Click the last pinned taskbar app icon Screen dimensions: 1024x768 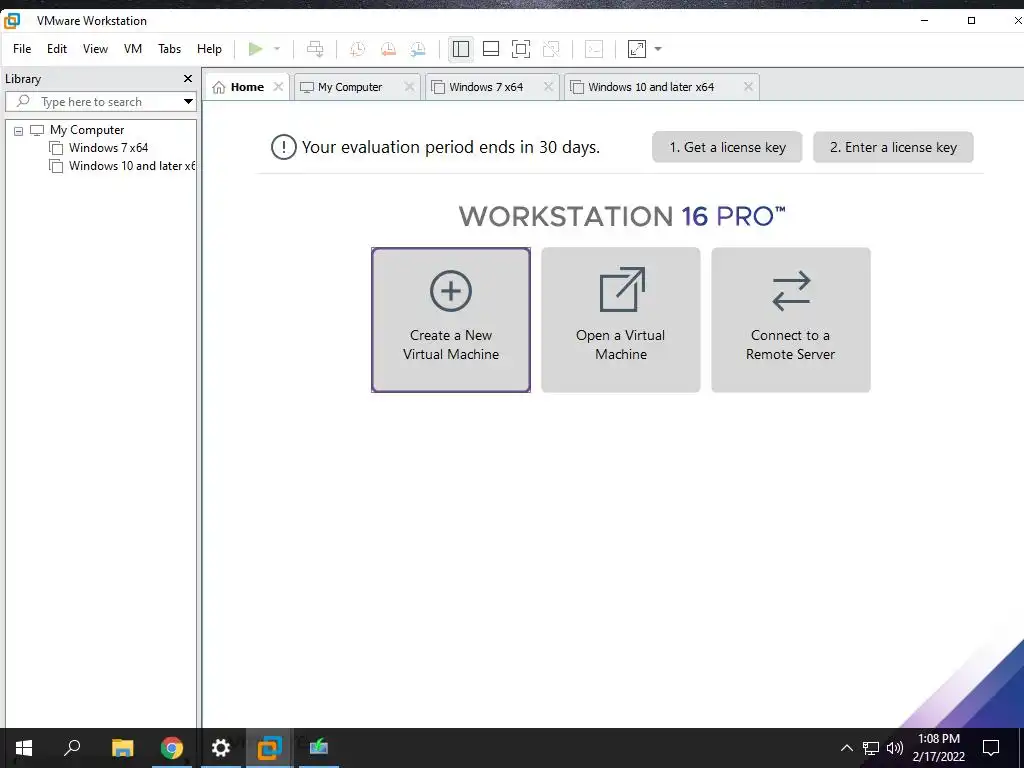point(319,746)
